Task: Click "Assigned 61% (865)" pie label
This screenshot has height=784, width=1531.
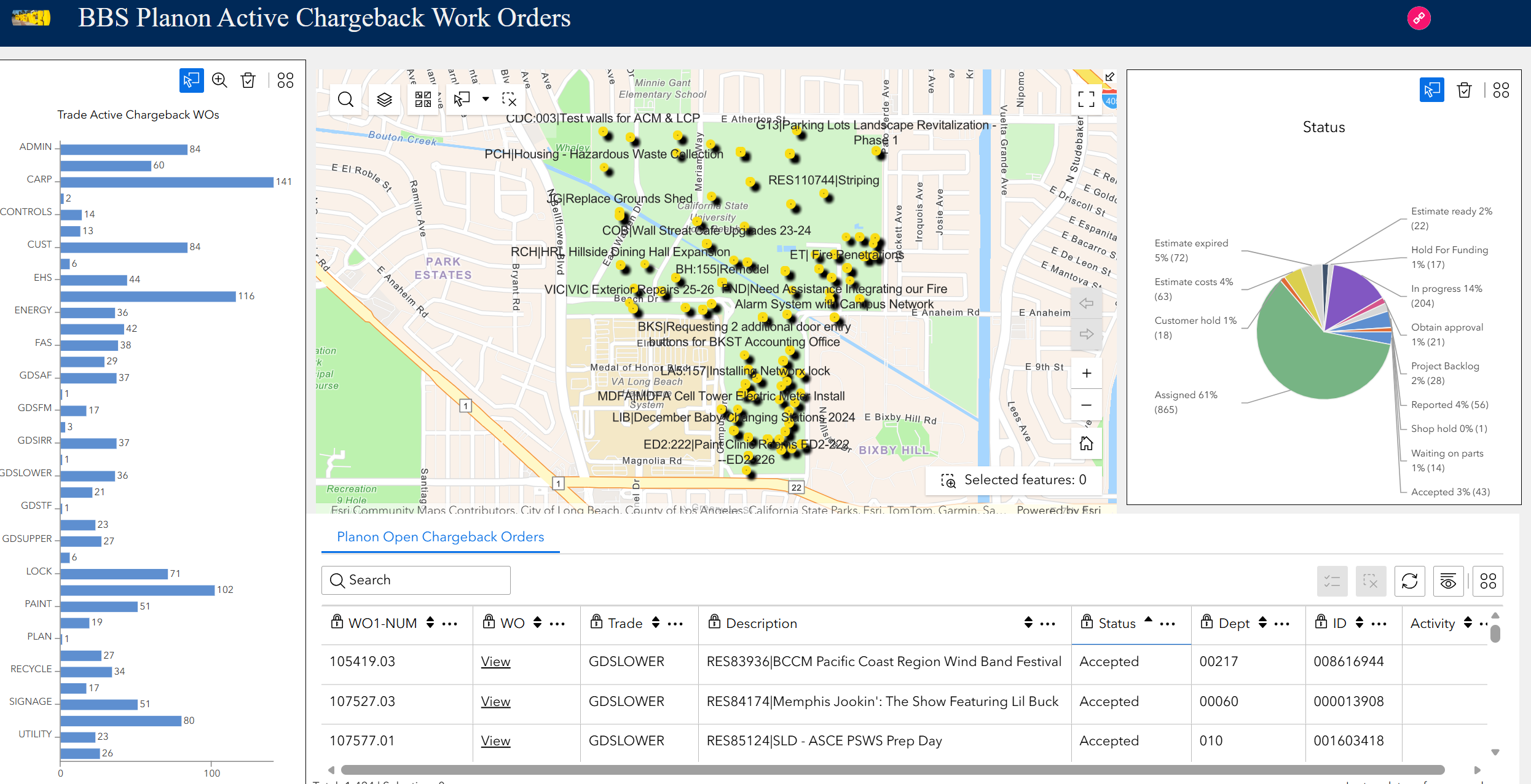Action: tap(1186, 402)
